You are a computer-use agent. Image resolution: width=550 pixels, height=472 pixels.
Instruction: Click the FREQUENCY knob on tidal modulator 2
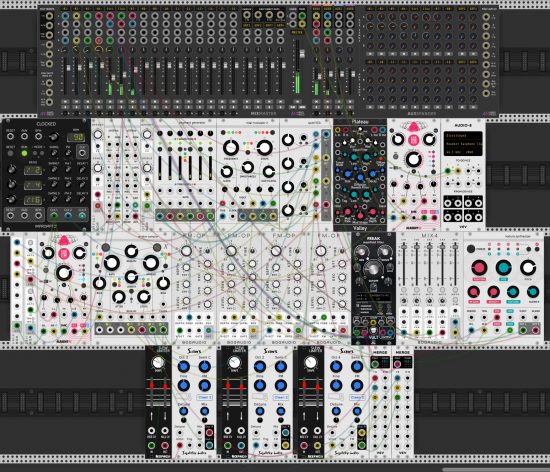[x=231, y=148]
